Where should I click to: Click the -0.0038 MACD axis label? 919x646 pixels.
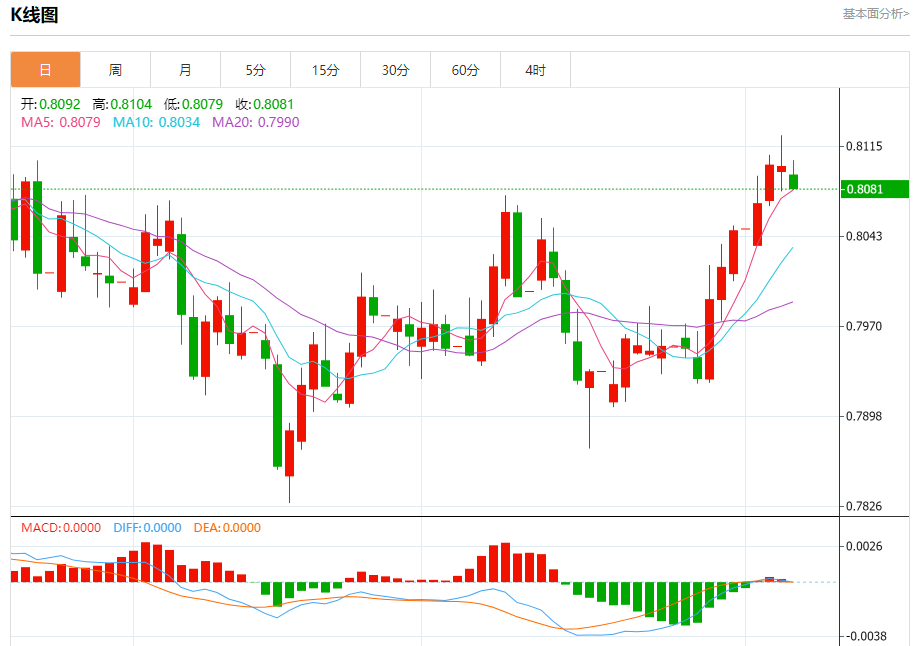[864, 636]
